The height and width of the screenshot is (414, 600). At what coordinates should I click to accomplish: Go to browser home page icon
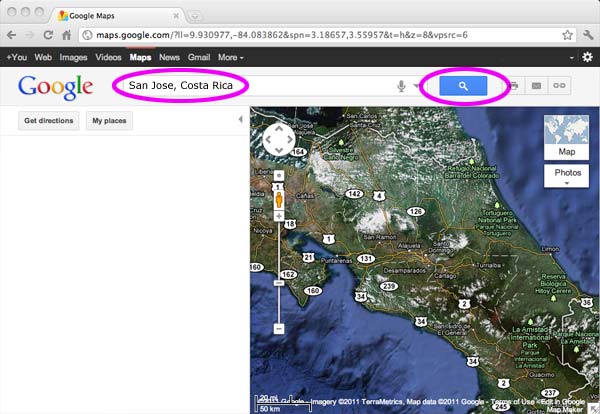(67, 35)
